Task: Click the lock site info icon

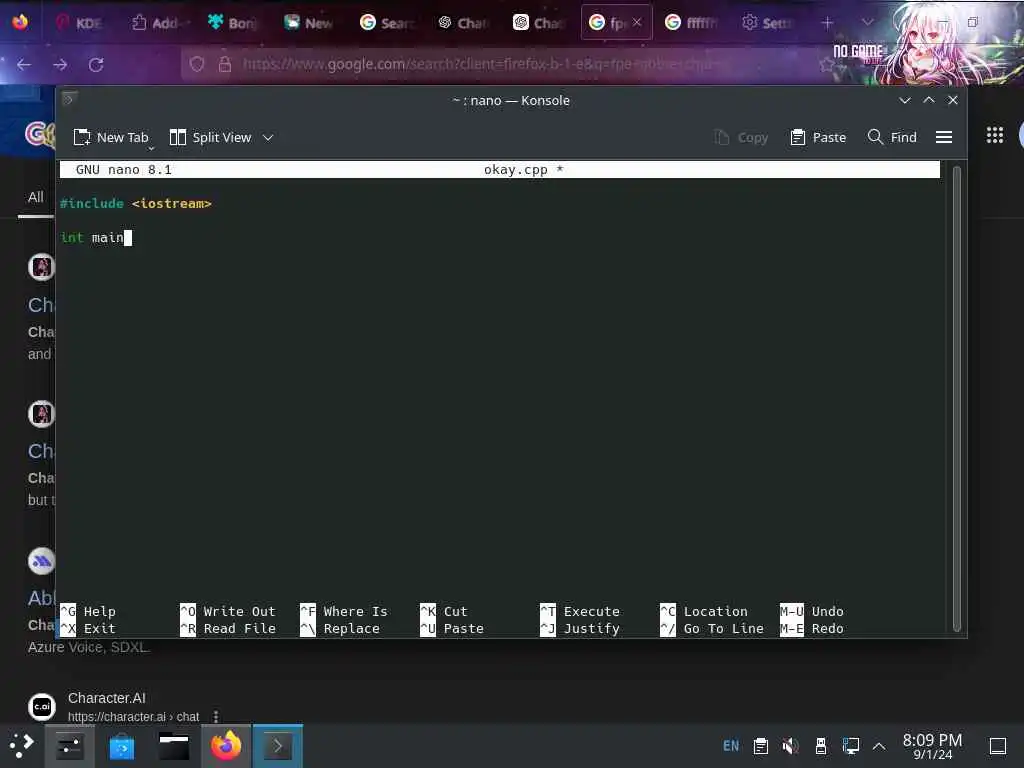Action: coord(225,64)
